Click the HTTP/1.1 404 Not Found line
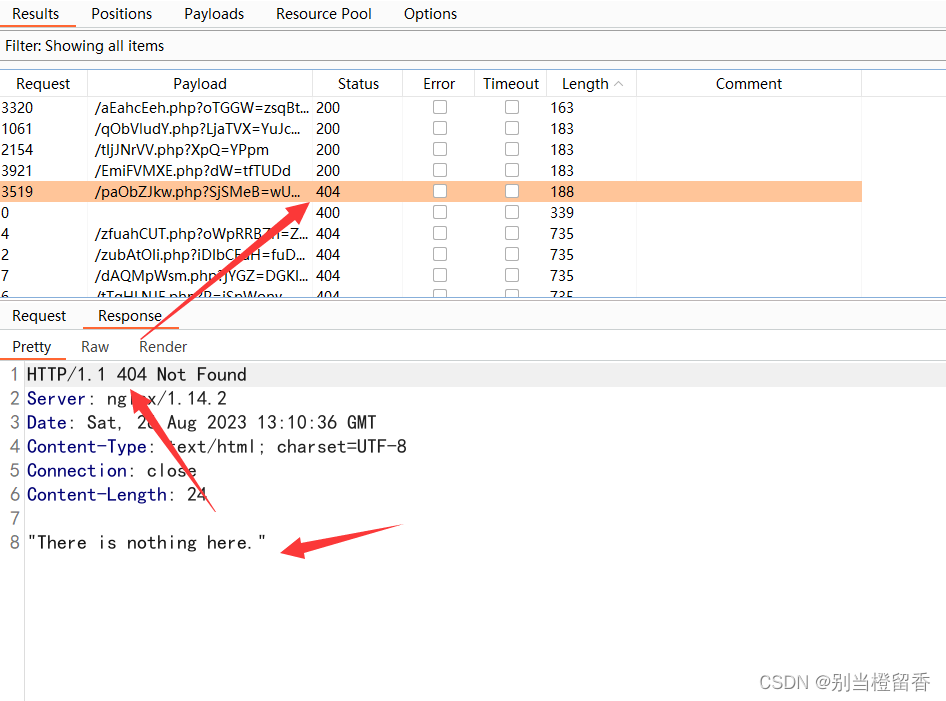946x701 pixels. tap(136, 375)
